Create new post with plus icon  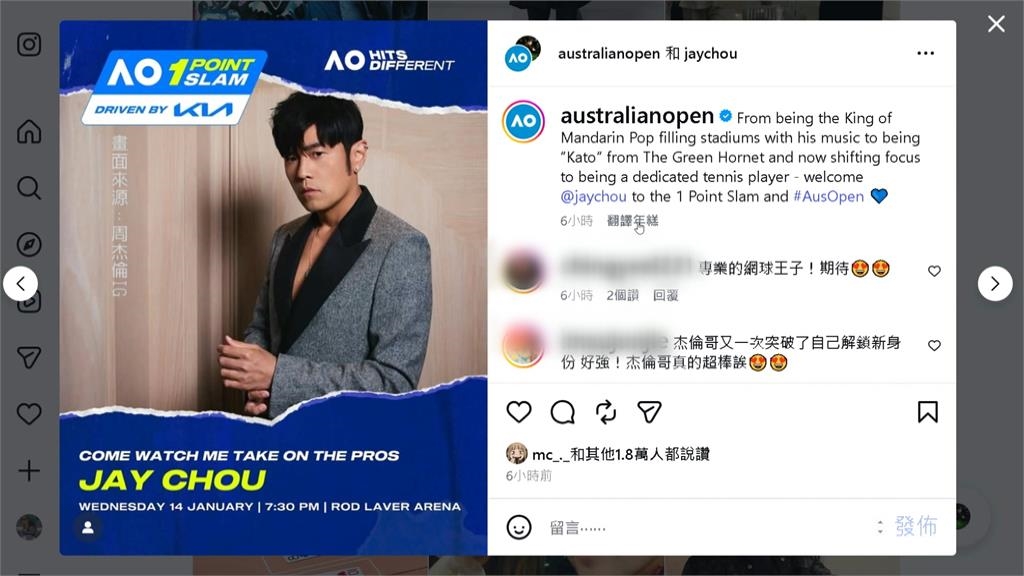pos(29,470)
